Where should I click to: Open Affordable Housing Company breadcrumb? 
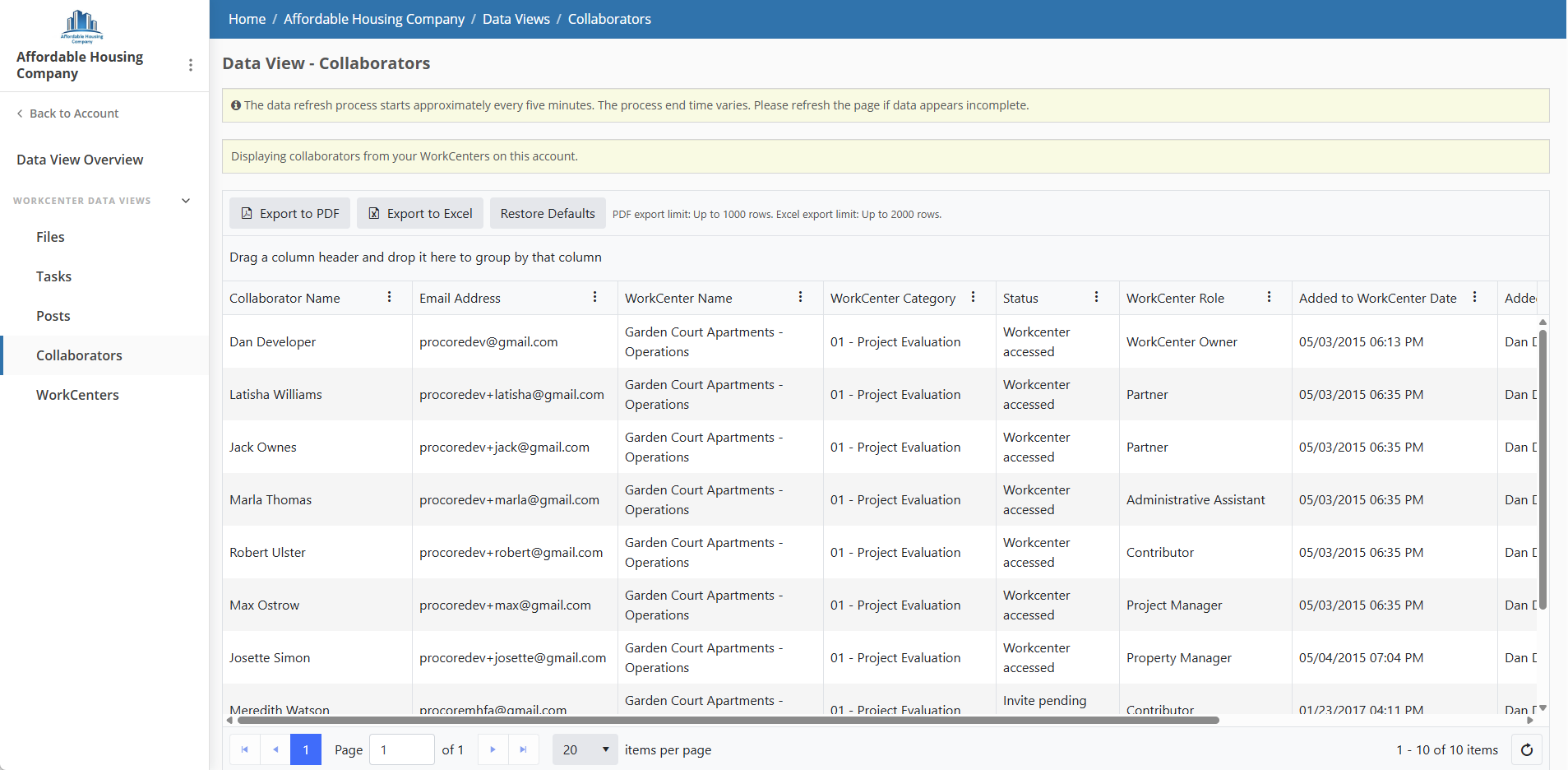[374, 19]
